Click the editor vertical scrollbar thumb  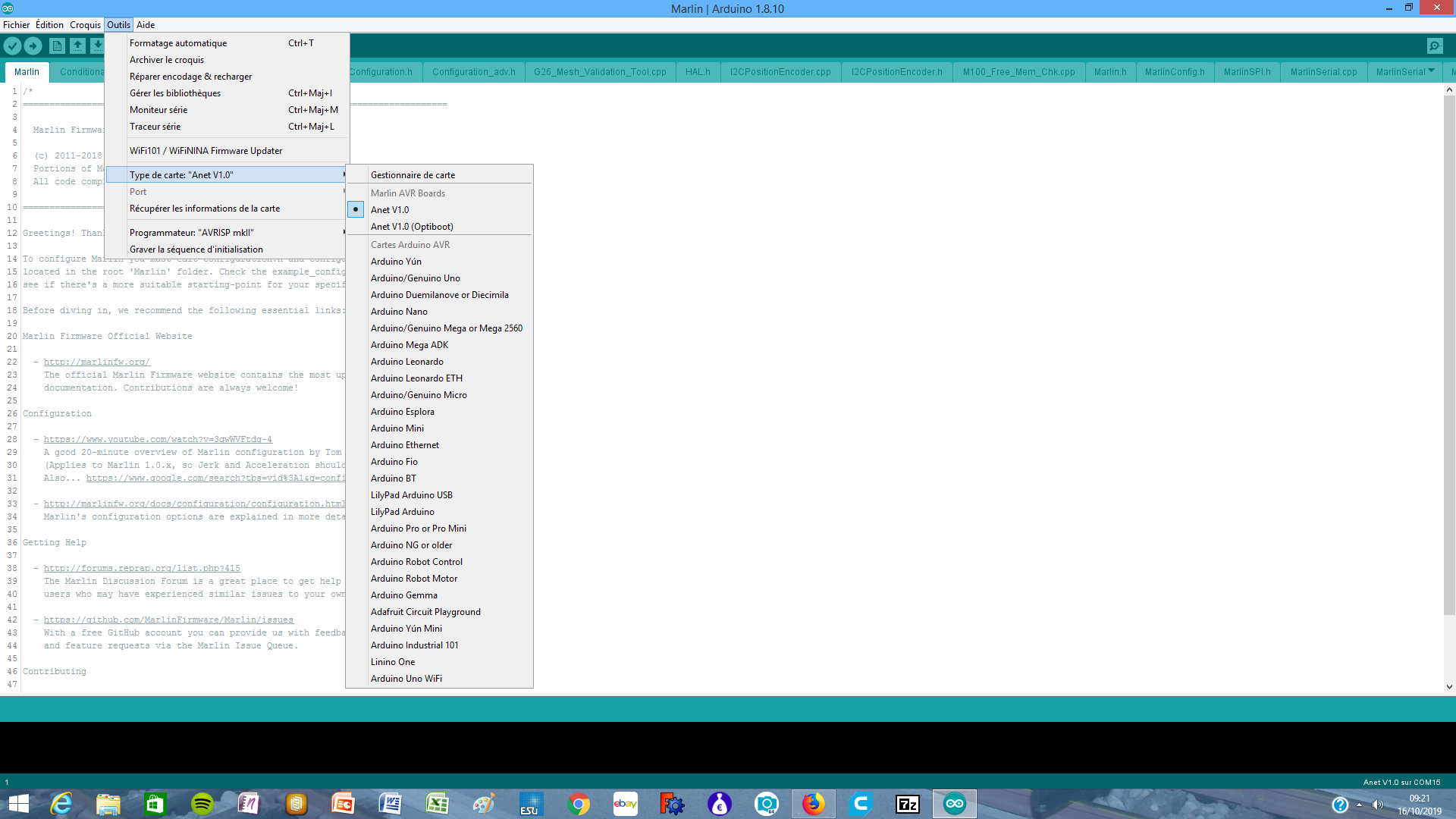(x=1448, y=356)
